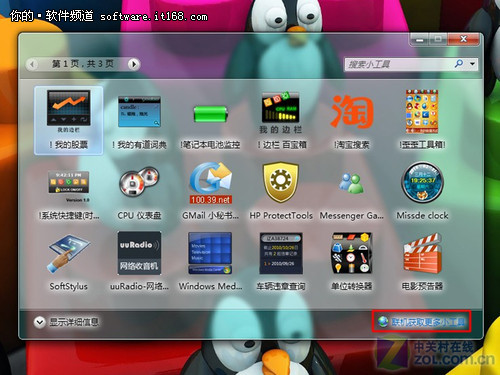
Task: Go to the previous gadget page
Action: [32, 64]
